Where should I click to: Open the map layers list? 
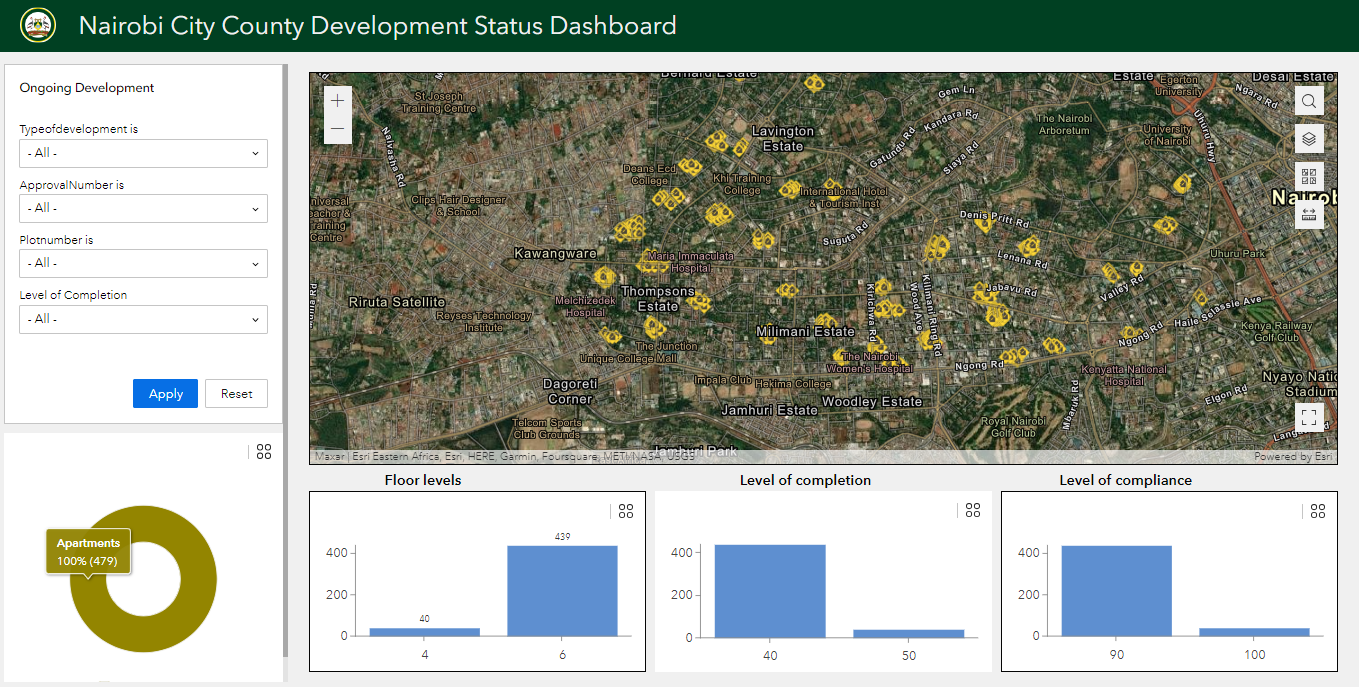tap(1309, 139)
